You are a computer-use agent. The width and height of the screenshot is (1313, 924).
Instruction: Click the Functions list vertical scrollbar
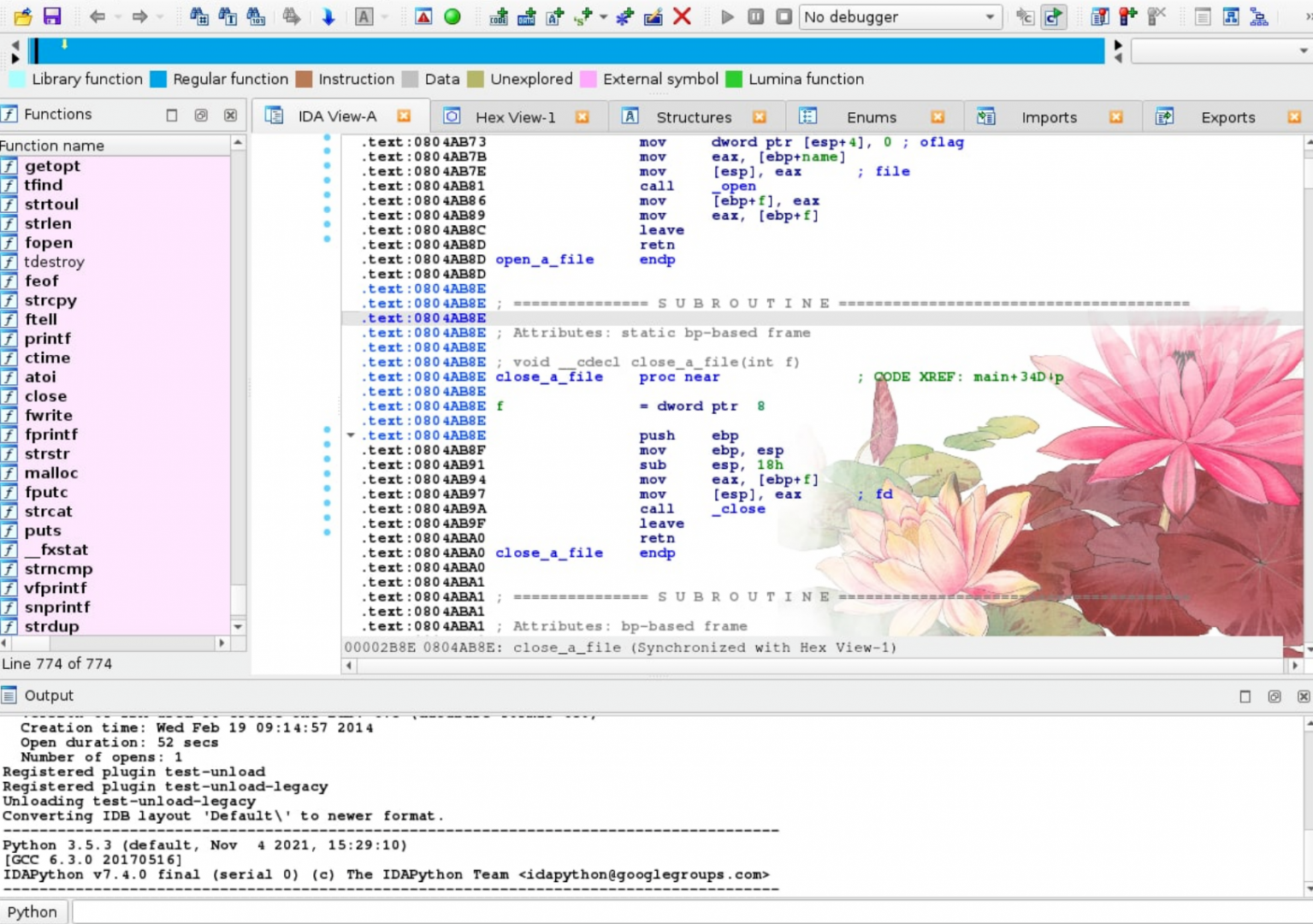[238, 385]
